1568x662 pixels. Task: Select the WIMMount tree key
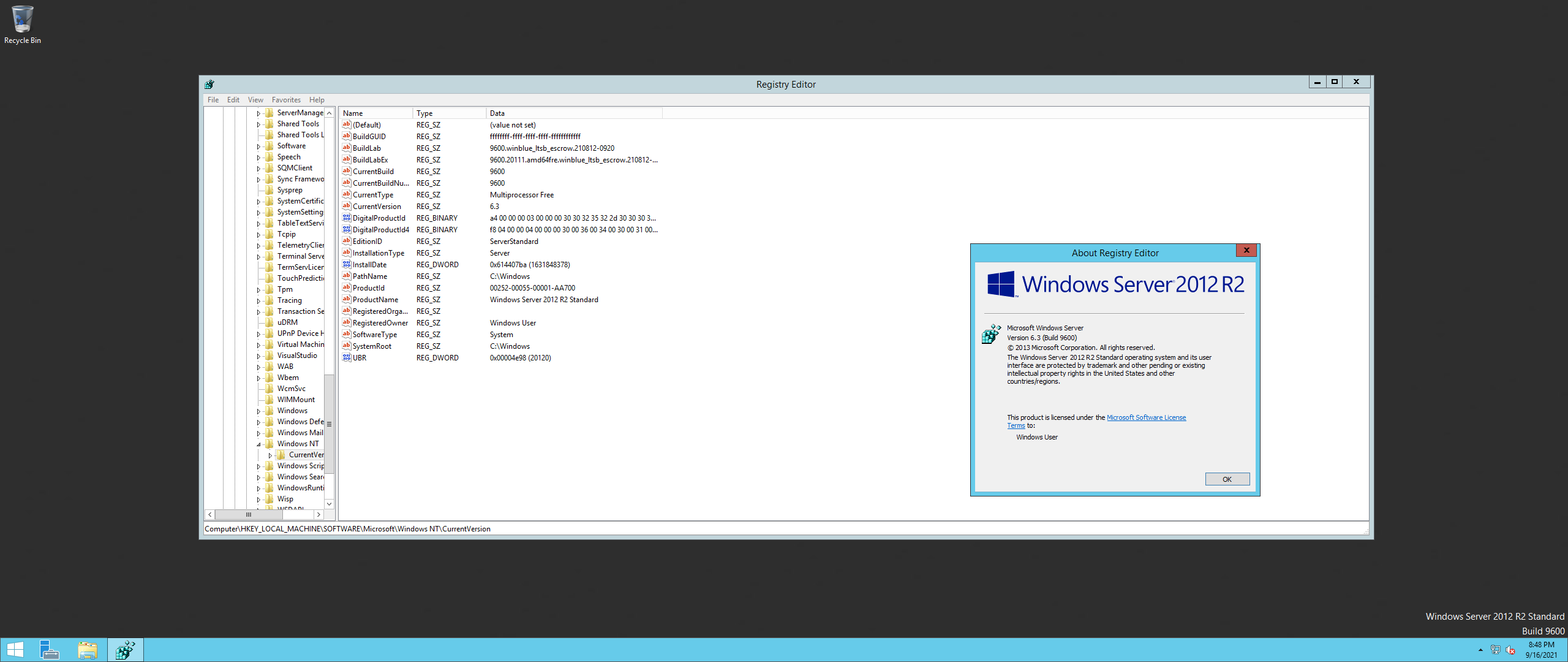[296, 400]
